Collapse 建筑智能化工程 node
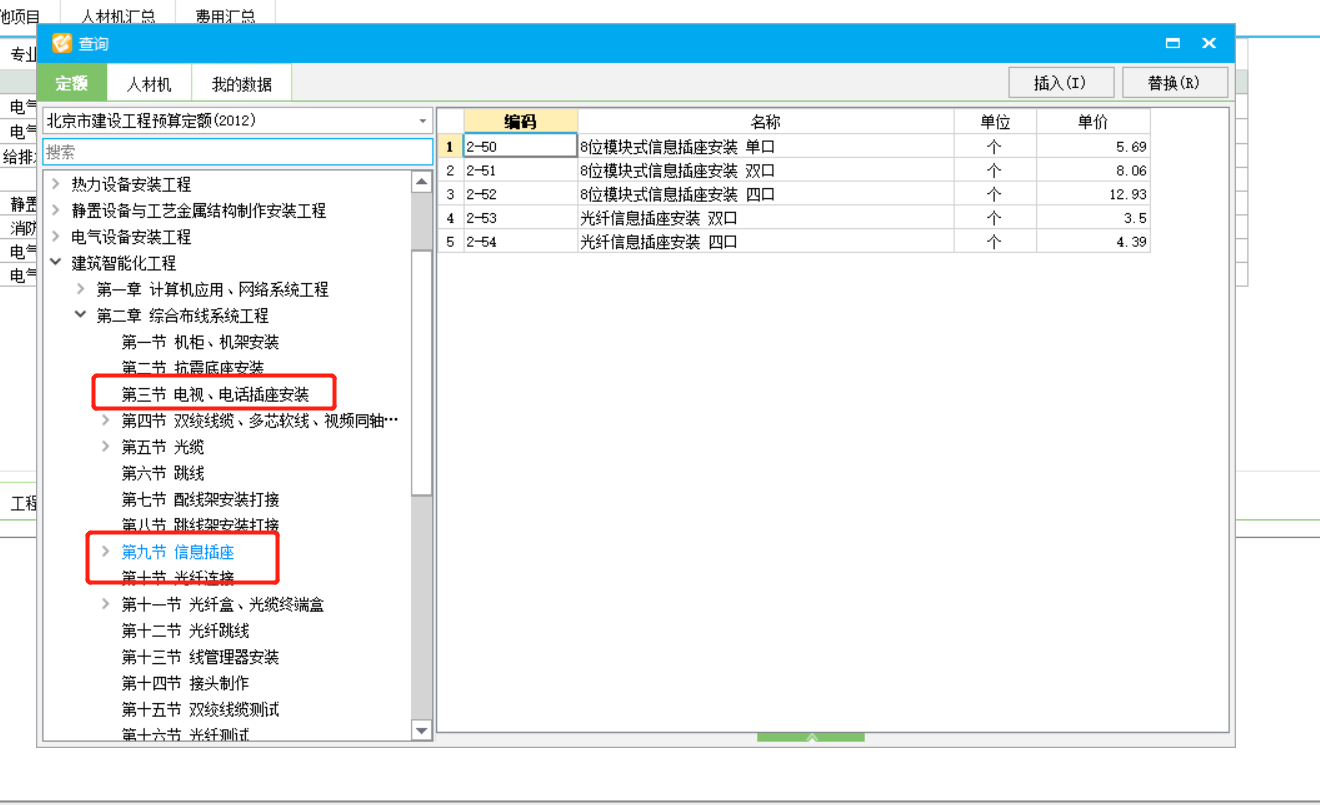 (x=55, y=263)
